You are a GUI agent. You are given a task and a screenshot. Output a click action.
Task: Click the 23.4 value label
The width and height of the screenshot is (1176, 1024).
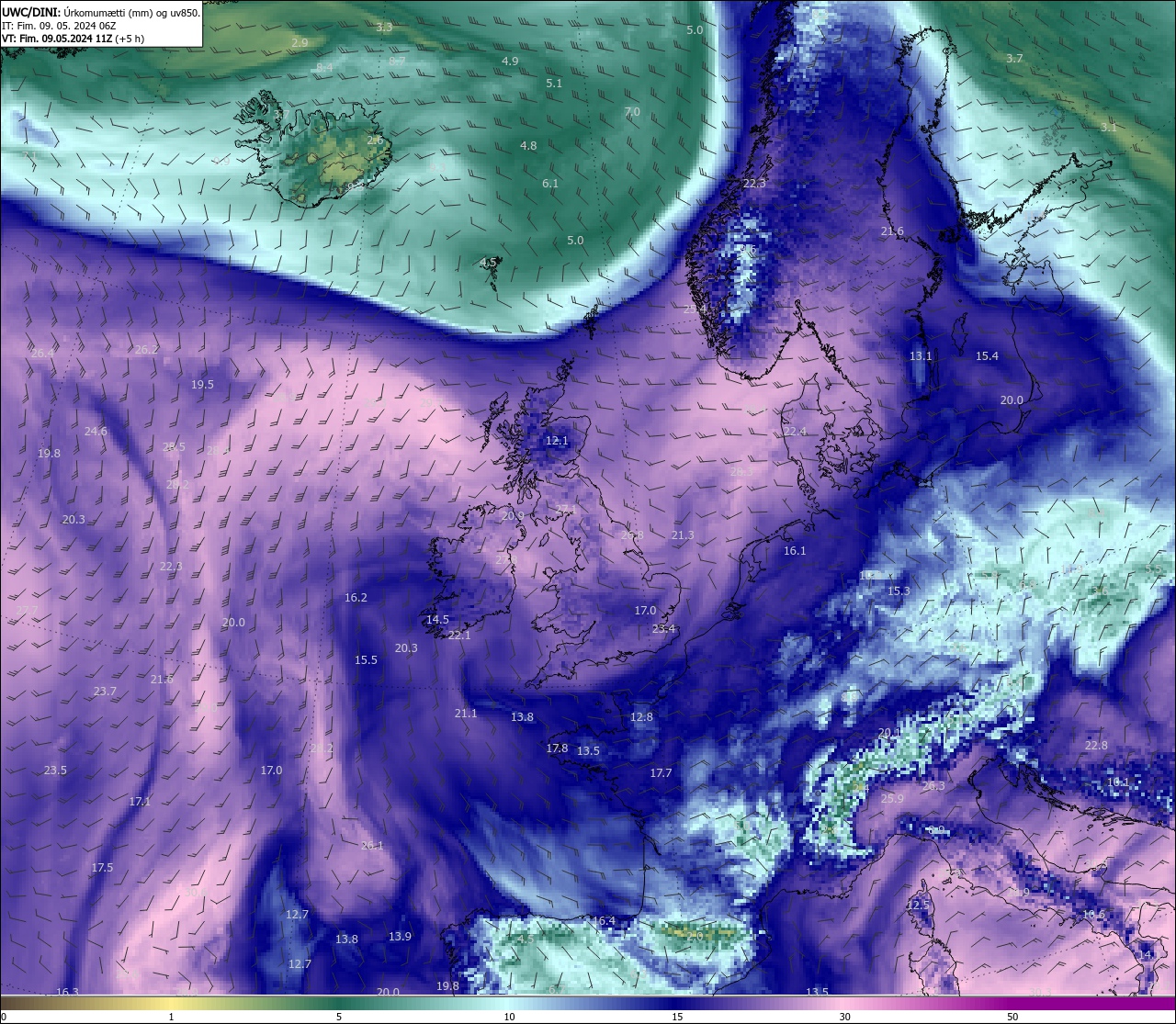click(663, 628)
